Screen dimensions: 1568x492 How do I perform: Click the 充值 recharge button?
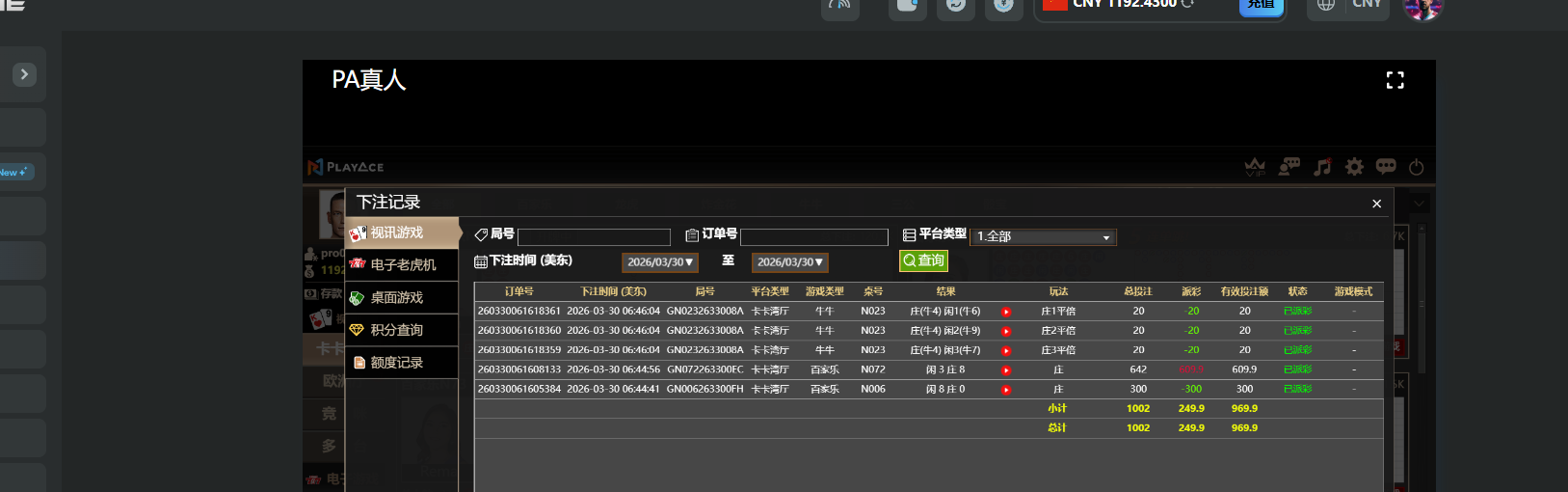point(1261,6)
